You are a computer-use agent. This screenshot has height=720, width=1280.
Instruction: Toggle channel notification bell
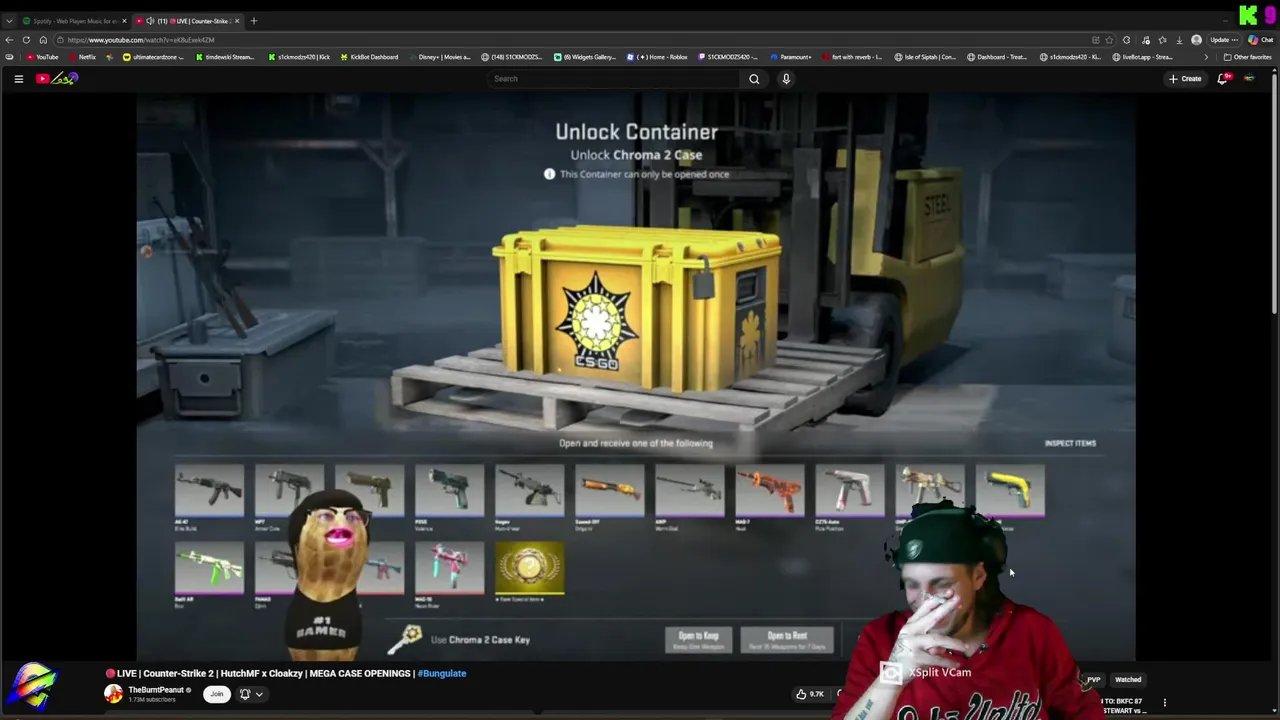tap(244, 694)
